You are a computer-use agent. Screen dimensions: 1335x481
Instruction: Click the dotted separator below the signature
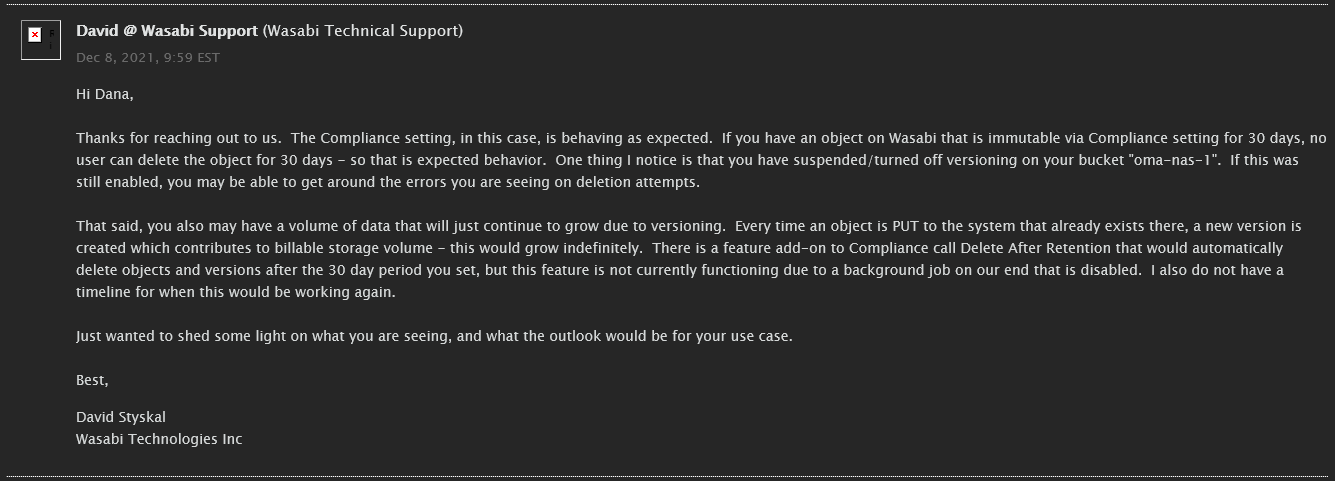click(667, 476)
